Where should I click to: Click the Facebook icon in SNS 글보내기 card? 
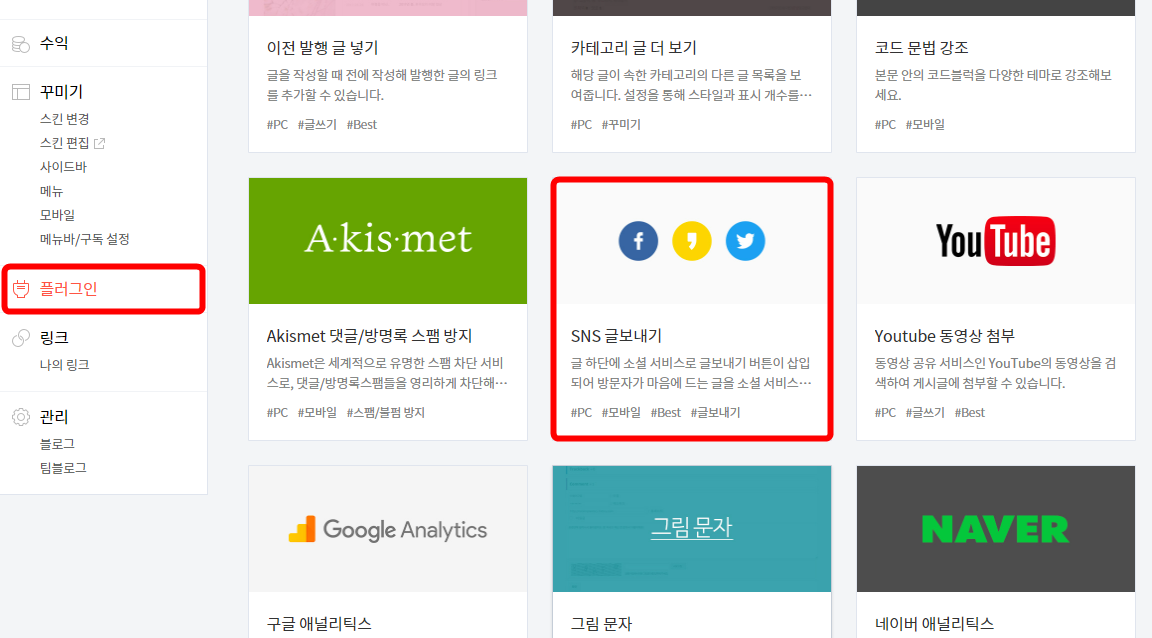638,240
